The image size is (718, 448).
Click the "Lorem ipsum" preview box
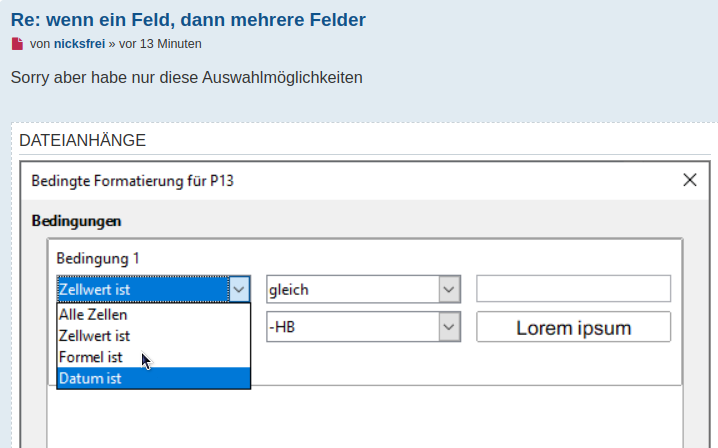pos(573,327)
